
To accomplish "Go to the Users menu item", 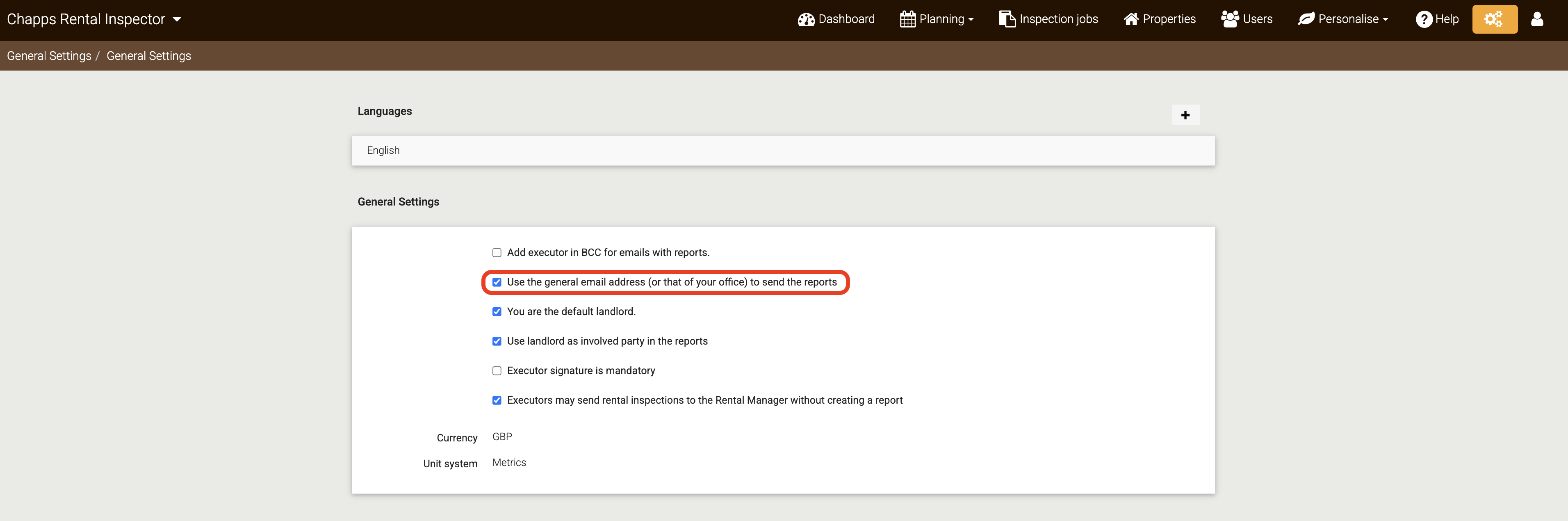I will 1257,19.
